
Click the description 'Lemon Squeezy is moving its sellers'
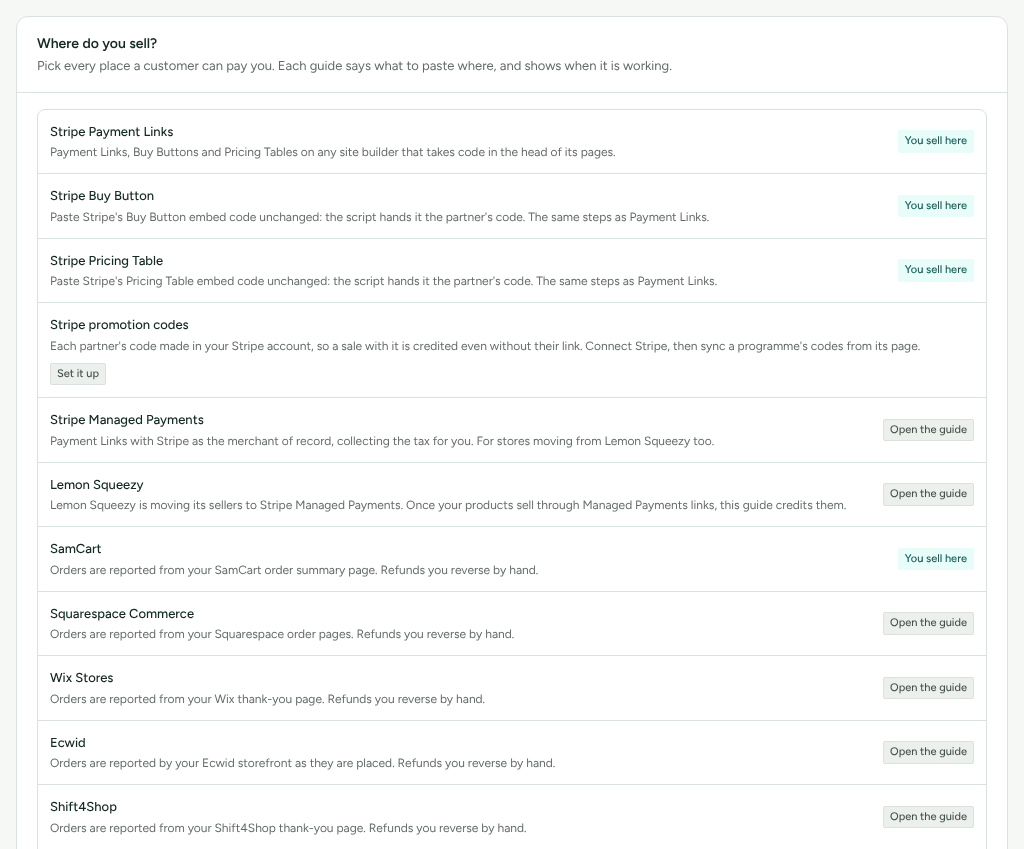[x=448, y=505]
